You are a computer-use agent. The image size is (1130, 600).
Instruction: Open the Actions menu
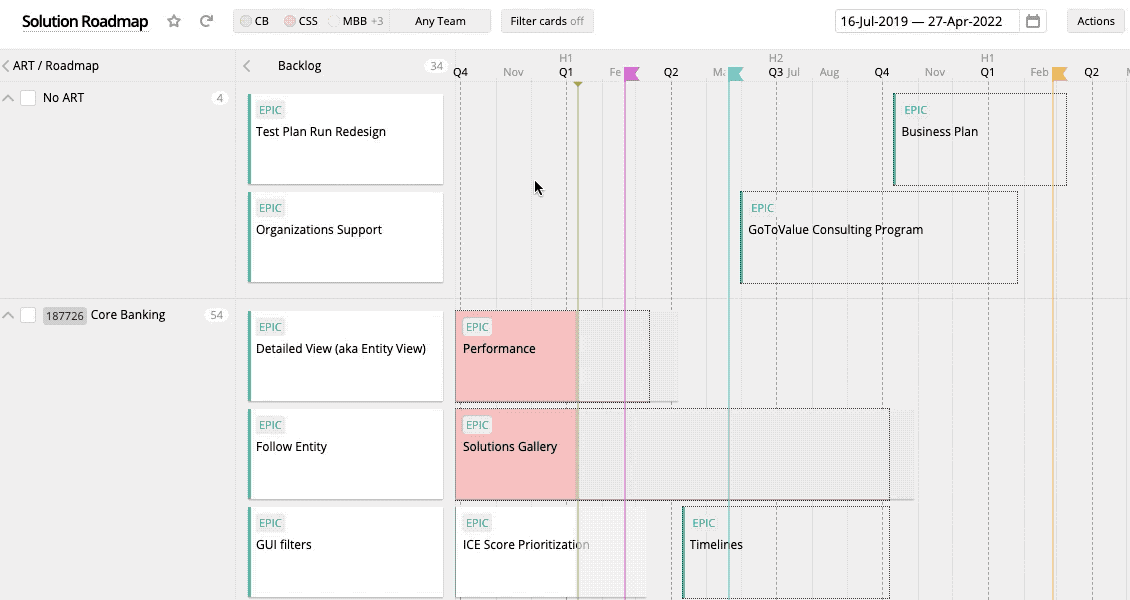click(1095, 20)
